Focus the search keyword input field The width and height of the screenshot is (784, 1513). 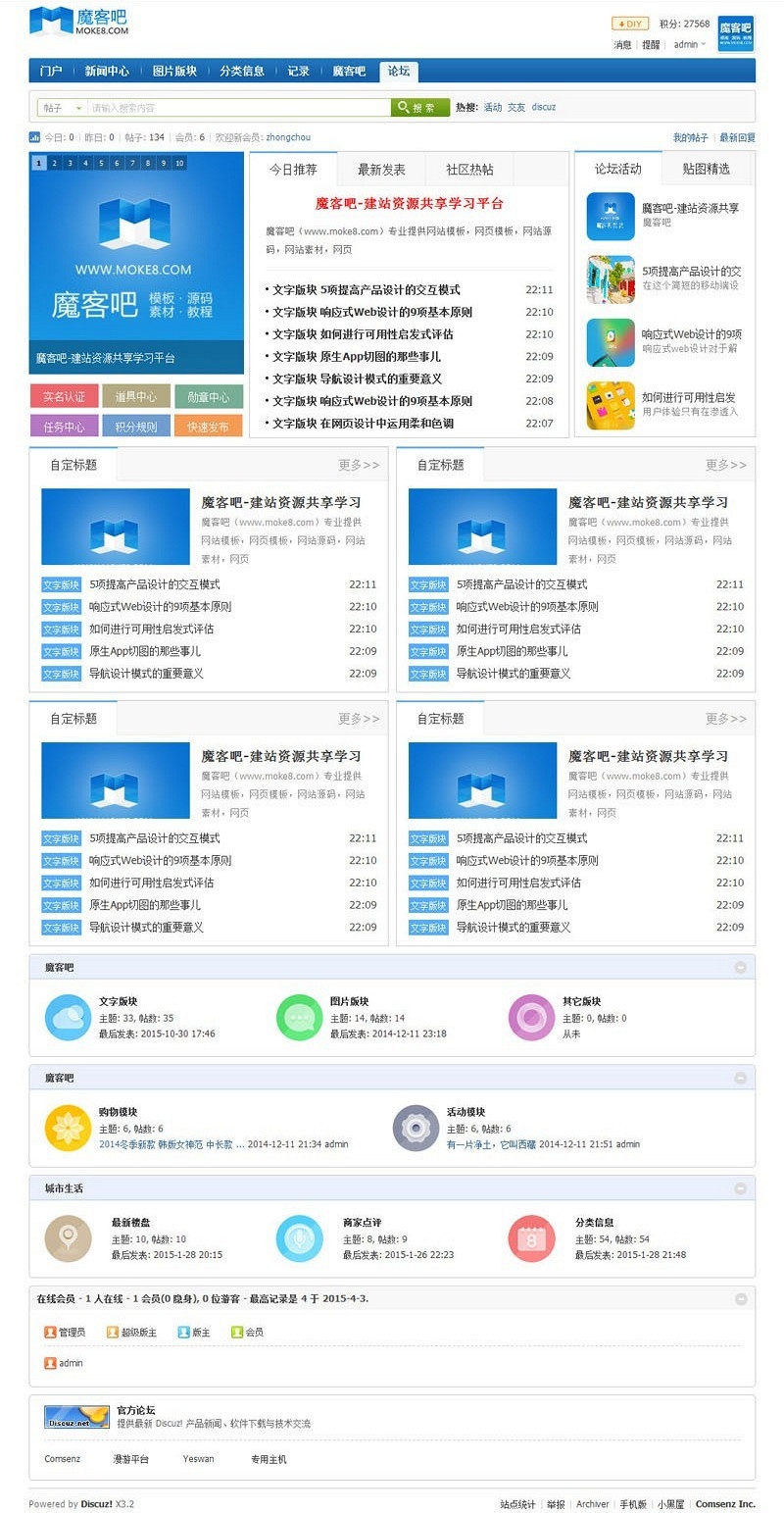(239, 108)
